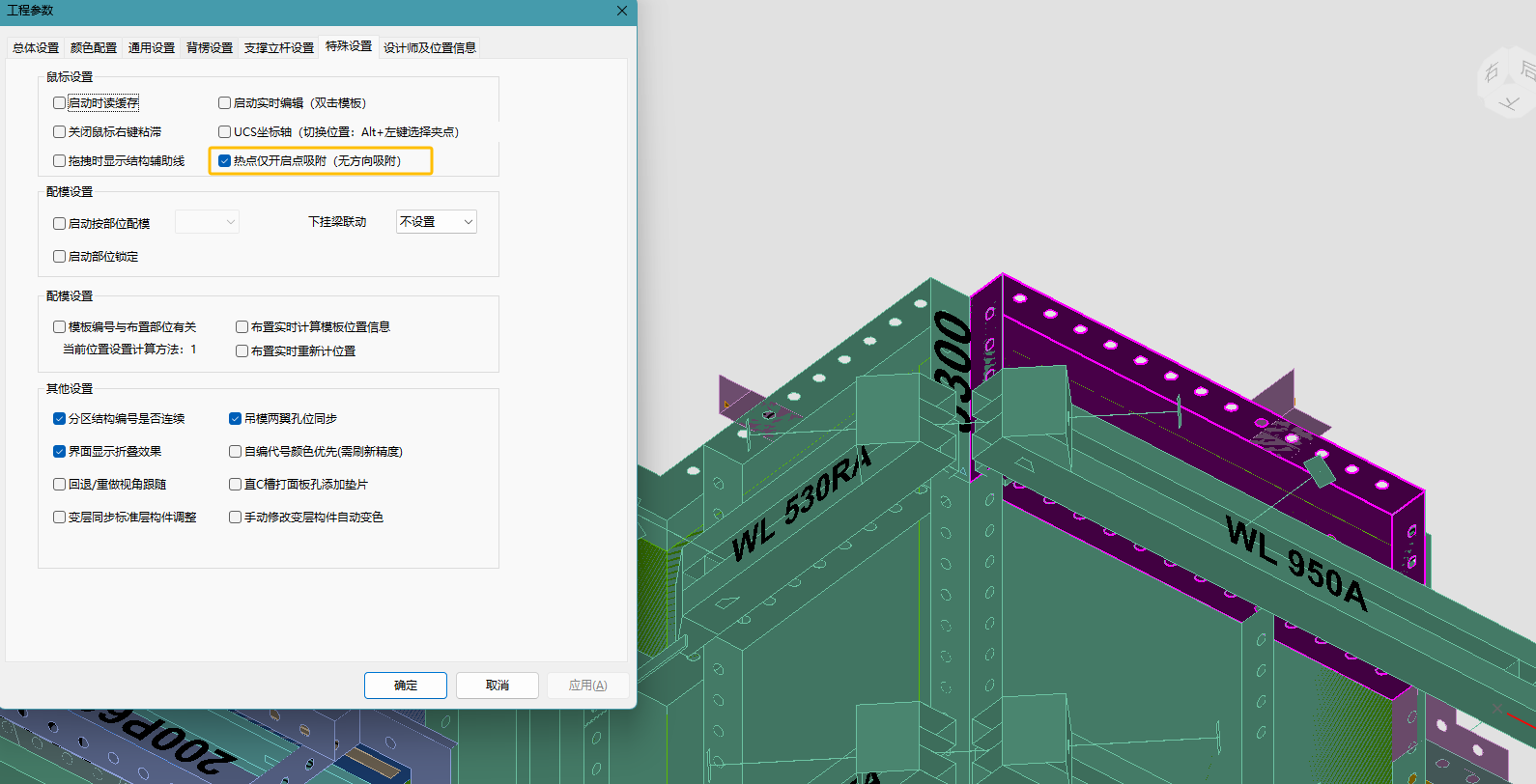Select the 背楞设置 tab
The image size is (1536, 784).
pos(210,47)
